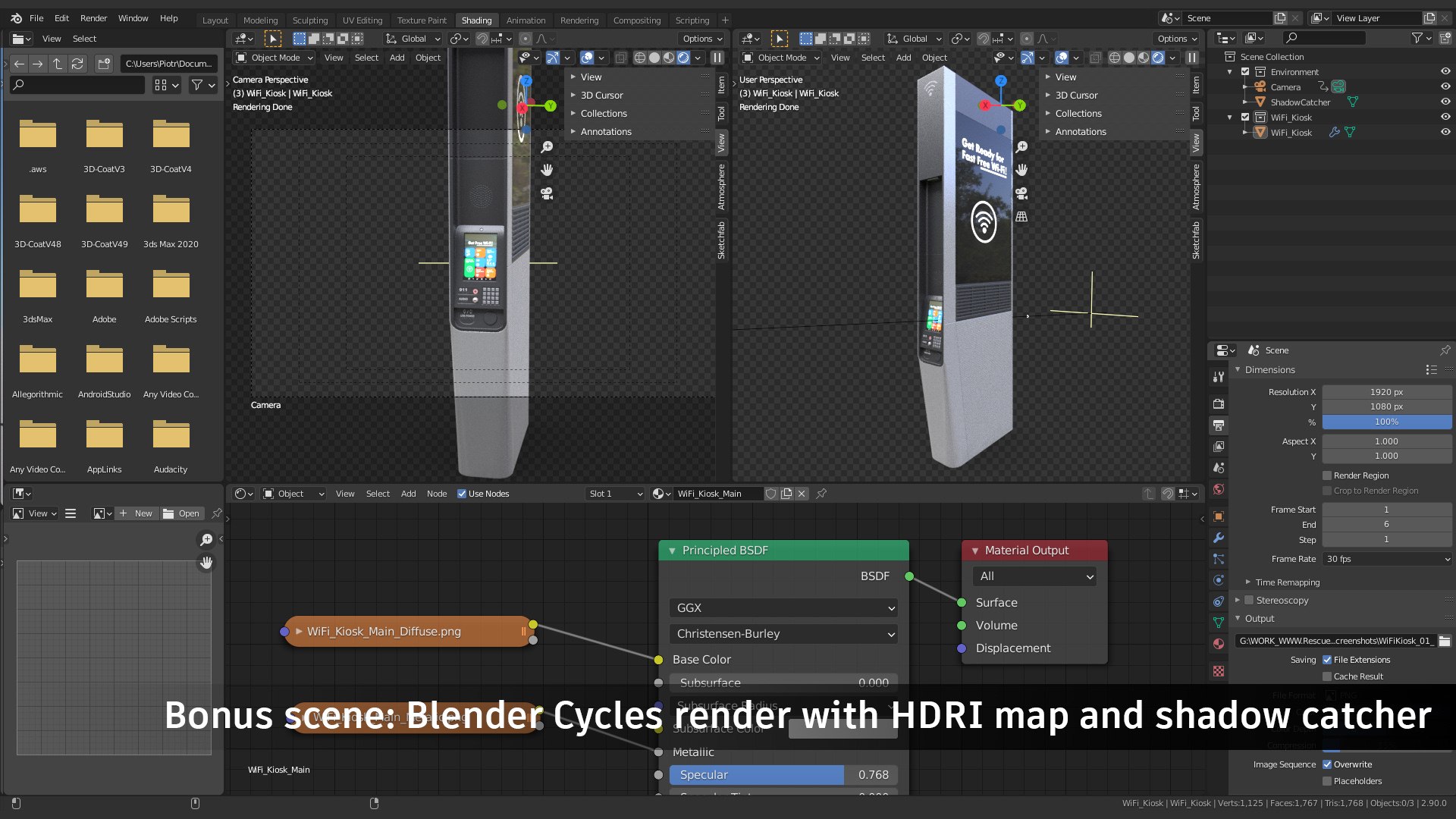Adjust Subsurface slider value 0.000
The width and height of the screenshot is (1456, 819).
coord(784,682)
